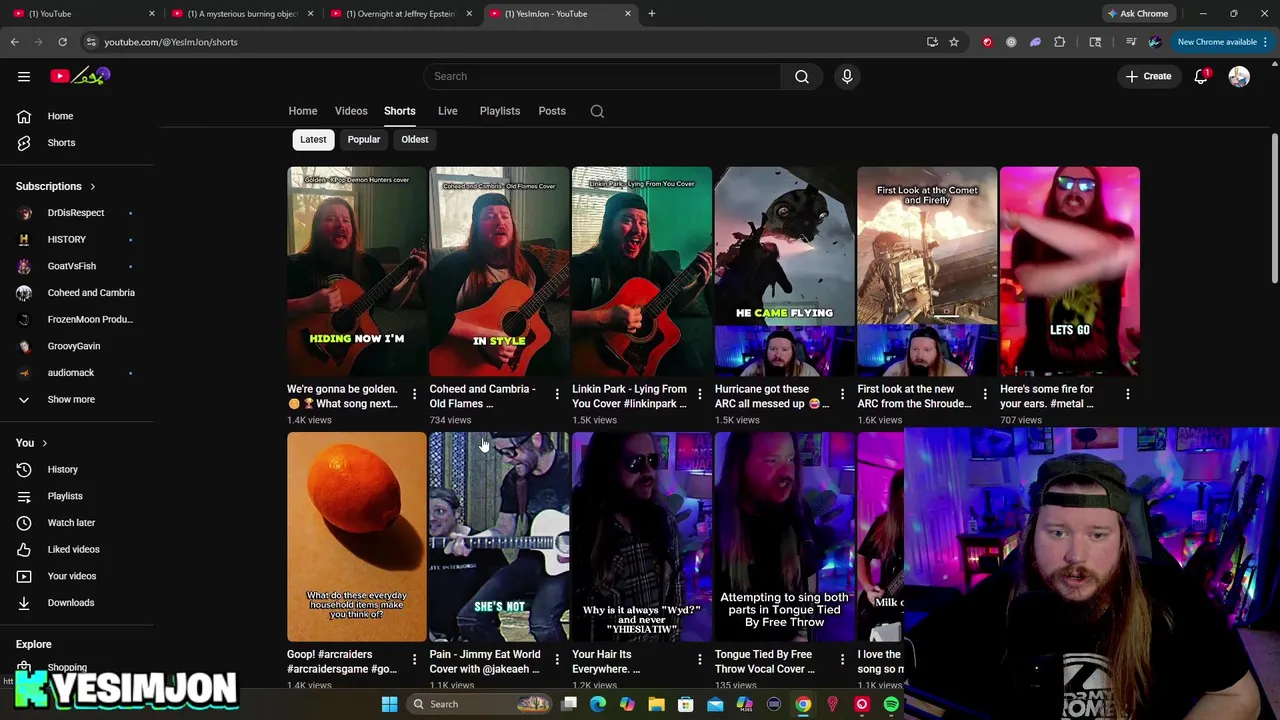The image size is (1280, 720).
Task: Open the channel Playlists tab
Action: coord(500,111)
